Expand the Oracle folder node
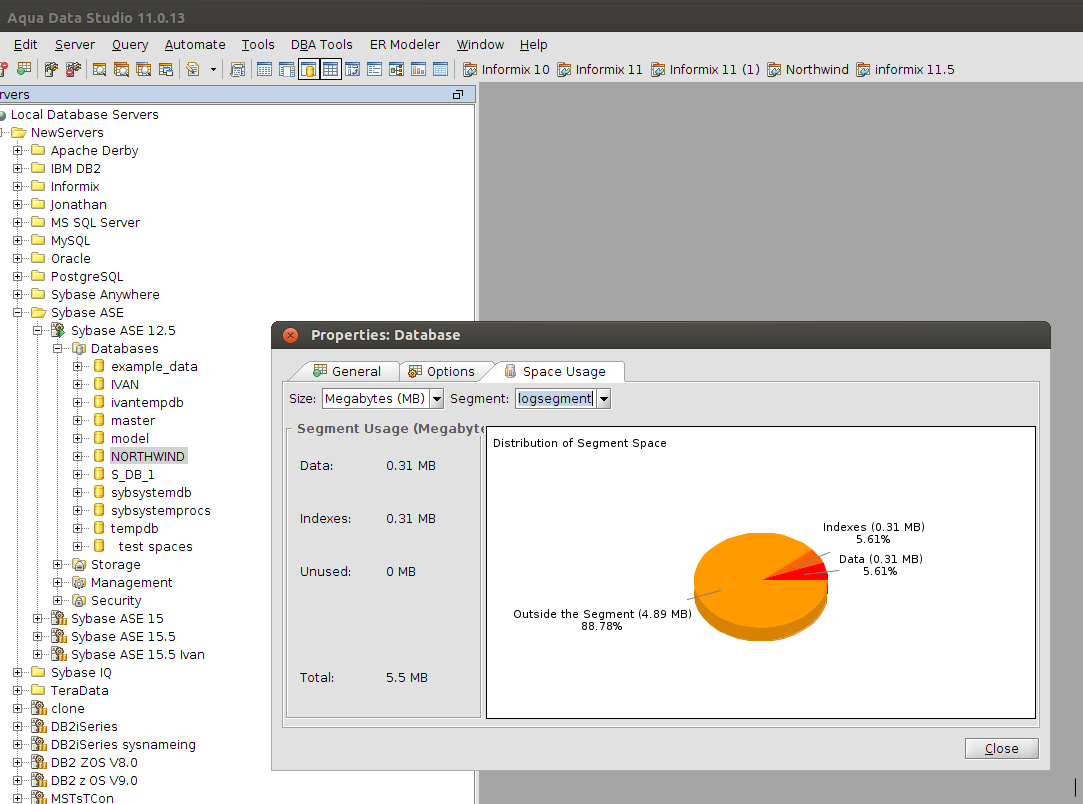The image size is (1083, 804). tap(17, 258)
